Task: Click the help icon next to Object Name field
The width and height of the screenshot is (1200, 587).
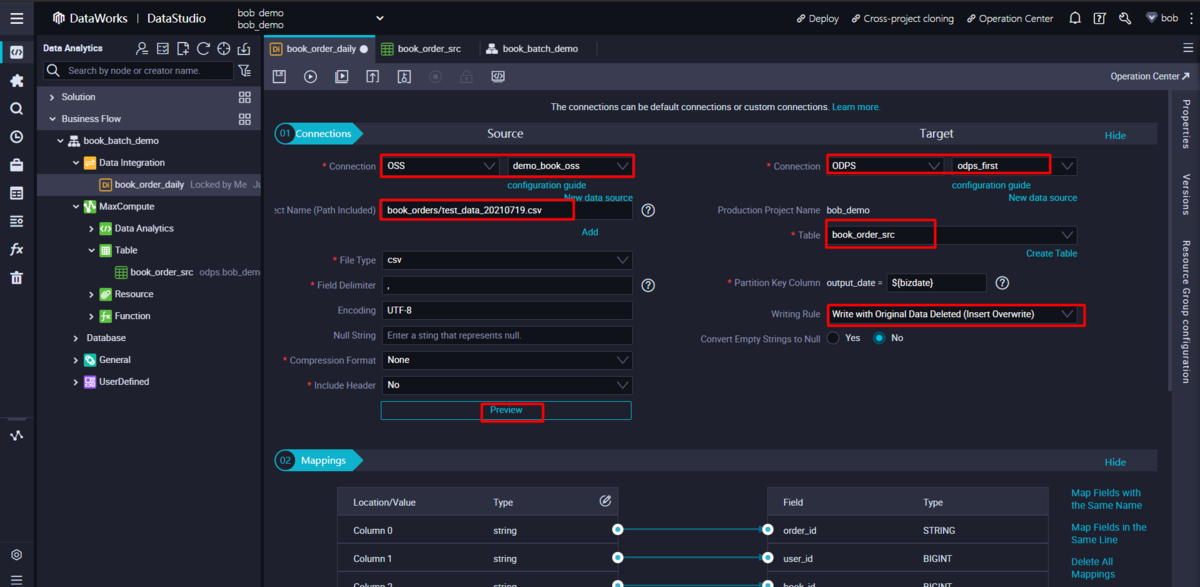Action: (x=648, y=210)
